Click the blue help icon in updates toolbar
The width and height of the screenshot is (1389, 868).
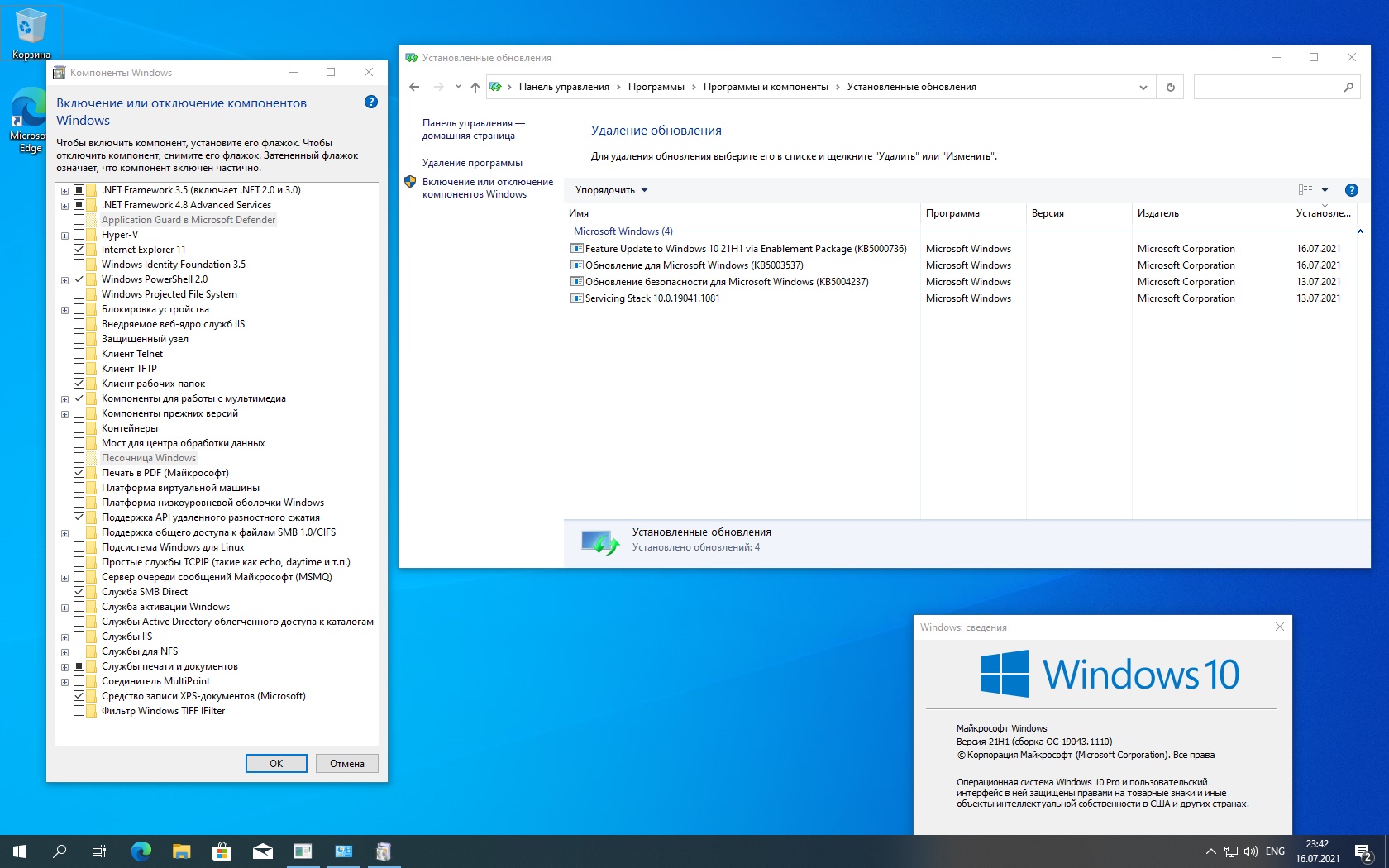pyautogui.click(x=1351, y=190)
